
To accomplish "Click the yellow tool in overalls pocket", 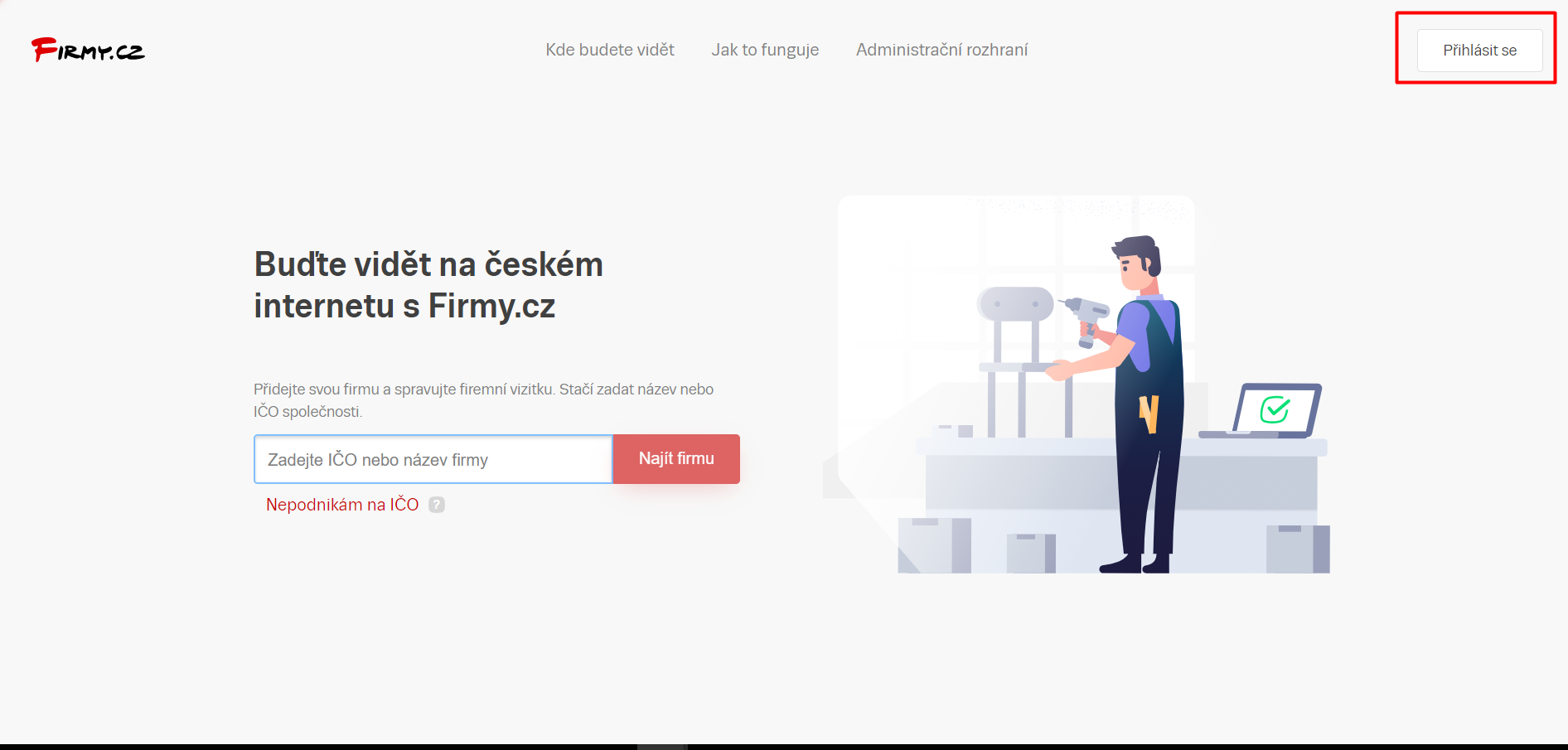I will coord(1149,413).
